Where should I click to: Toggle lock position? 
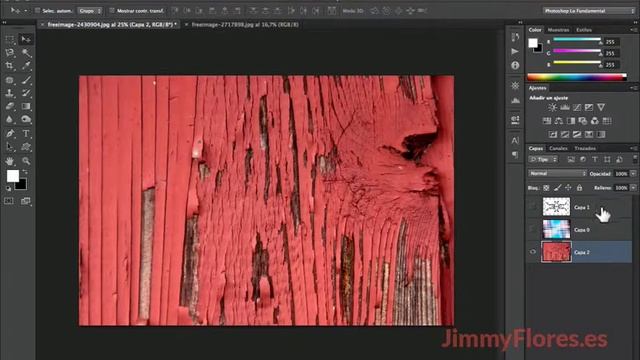coord(568,188)
